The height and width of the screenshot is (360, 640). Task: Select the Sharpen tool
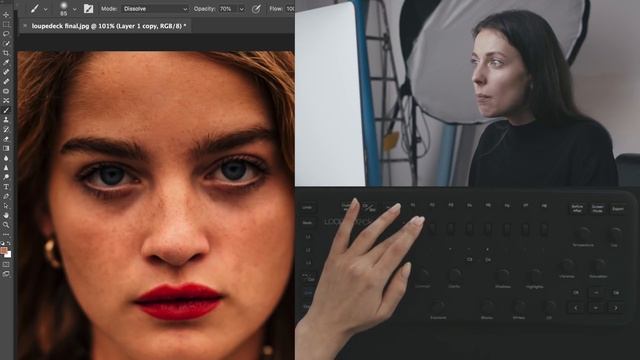(6, 167)
